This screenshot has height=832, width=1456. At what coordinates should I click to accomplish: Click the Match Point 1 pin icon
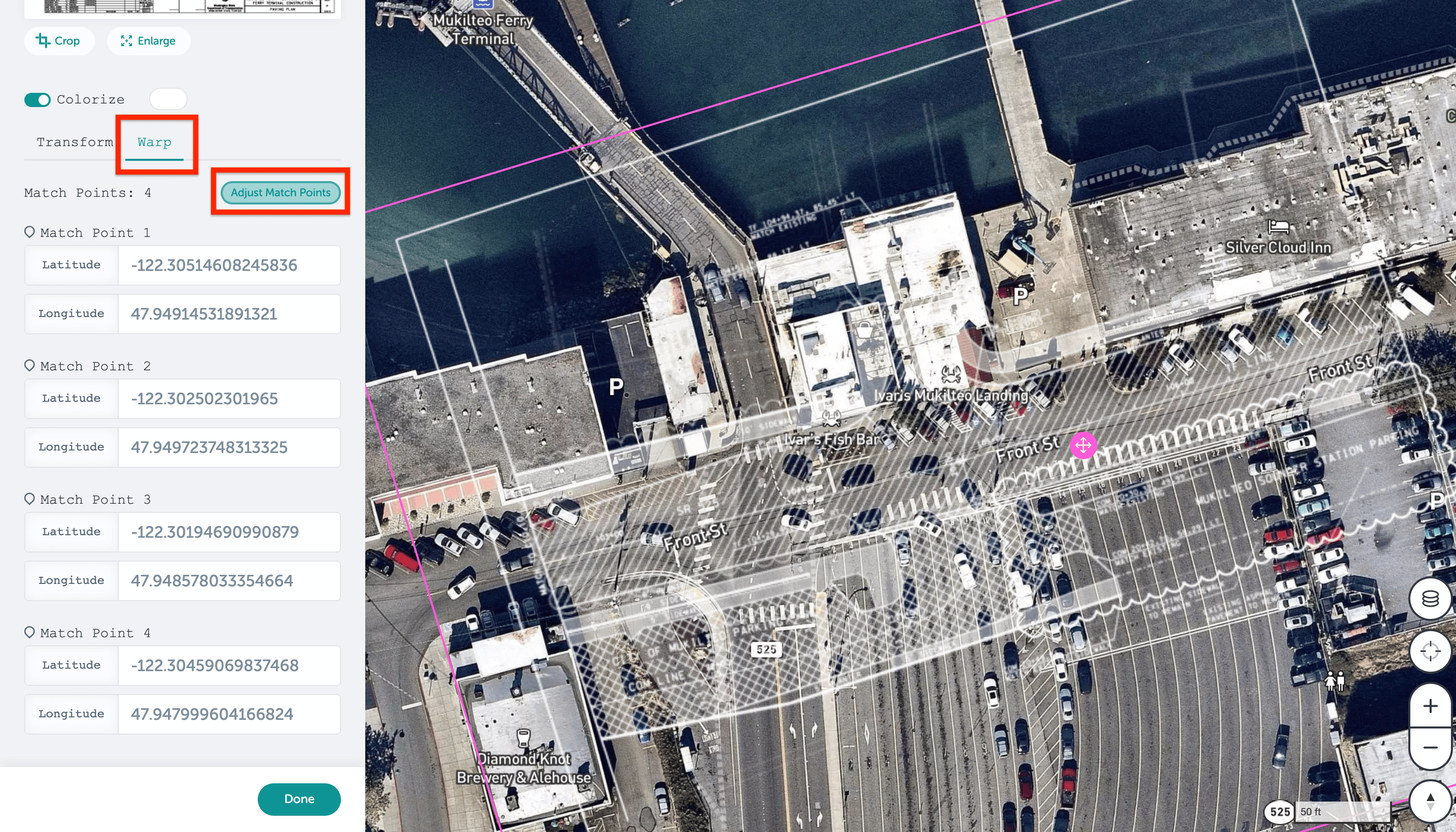coord(30,232)
